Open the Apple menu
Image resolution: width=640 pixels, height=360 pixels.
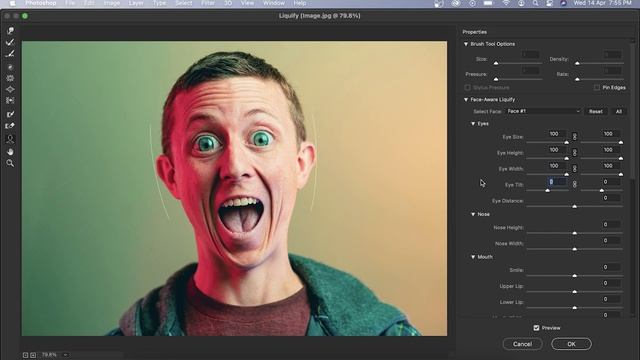coord(12,3)
